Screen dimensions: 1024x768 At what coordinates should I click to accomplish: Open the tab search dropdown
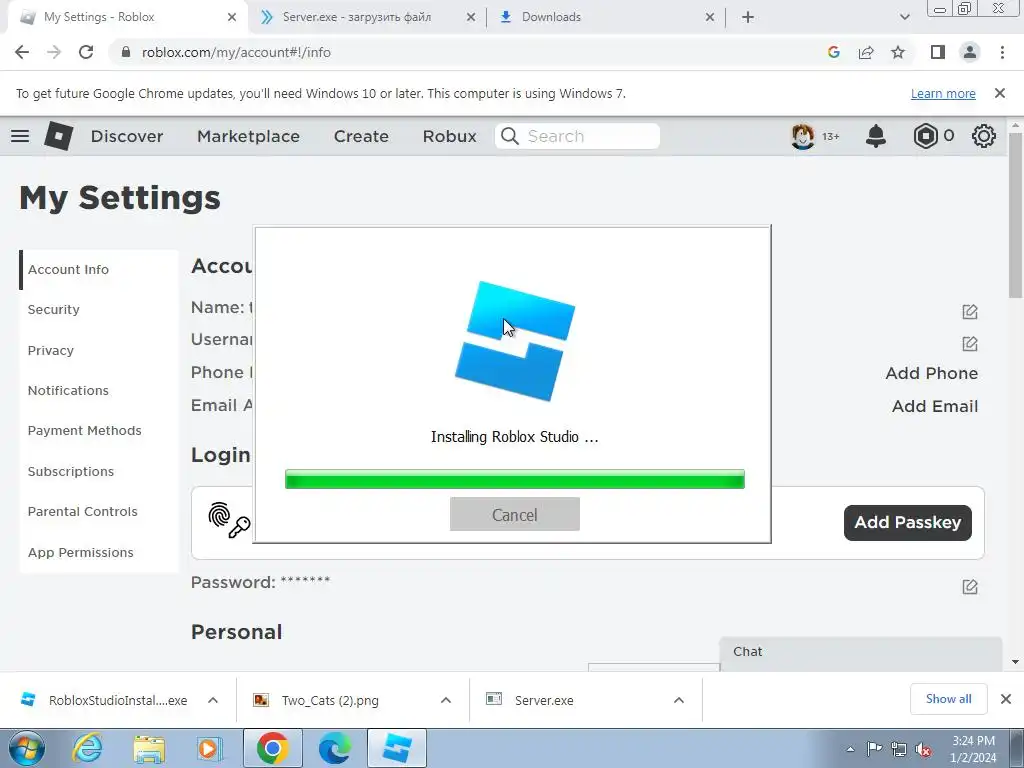click(x=904, y=17)
